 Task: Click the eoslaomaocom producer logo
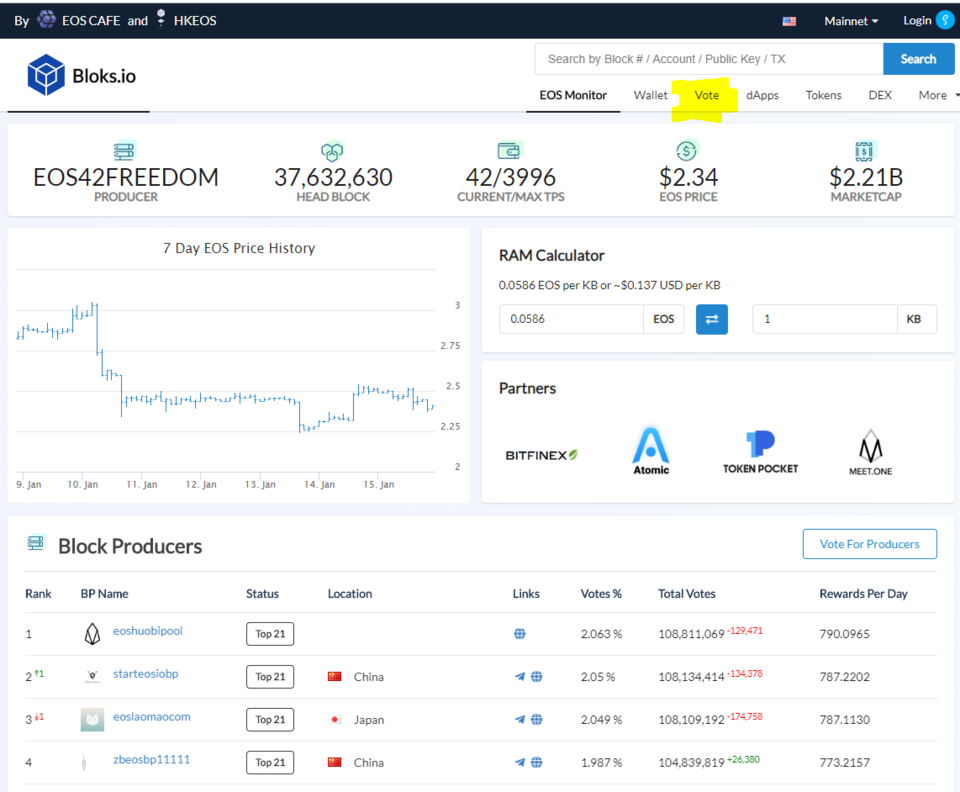92,720
